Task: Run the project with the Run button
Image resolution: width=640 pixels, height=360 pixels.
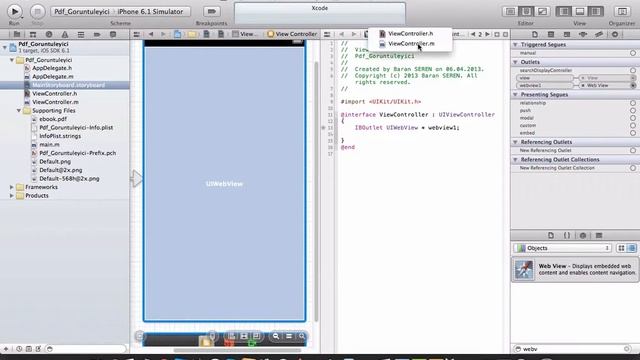Action: tap(14, 11)
